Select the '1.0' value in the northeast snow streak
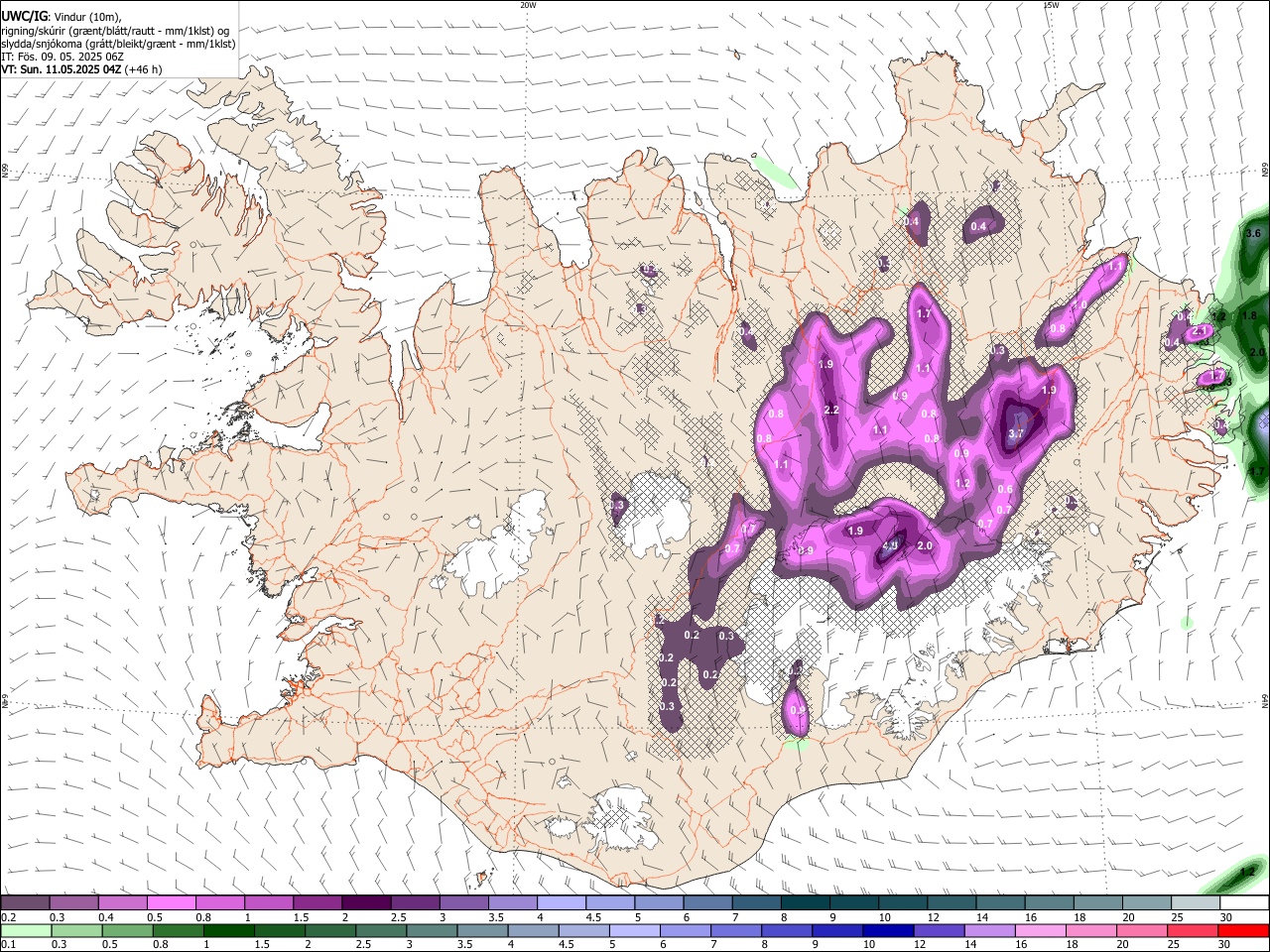The height and width of the screenshot is (952, 1270). [1080, 305]
